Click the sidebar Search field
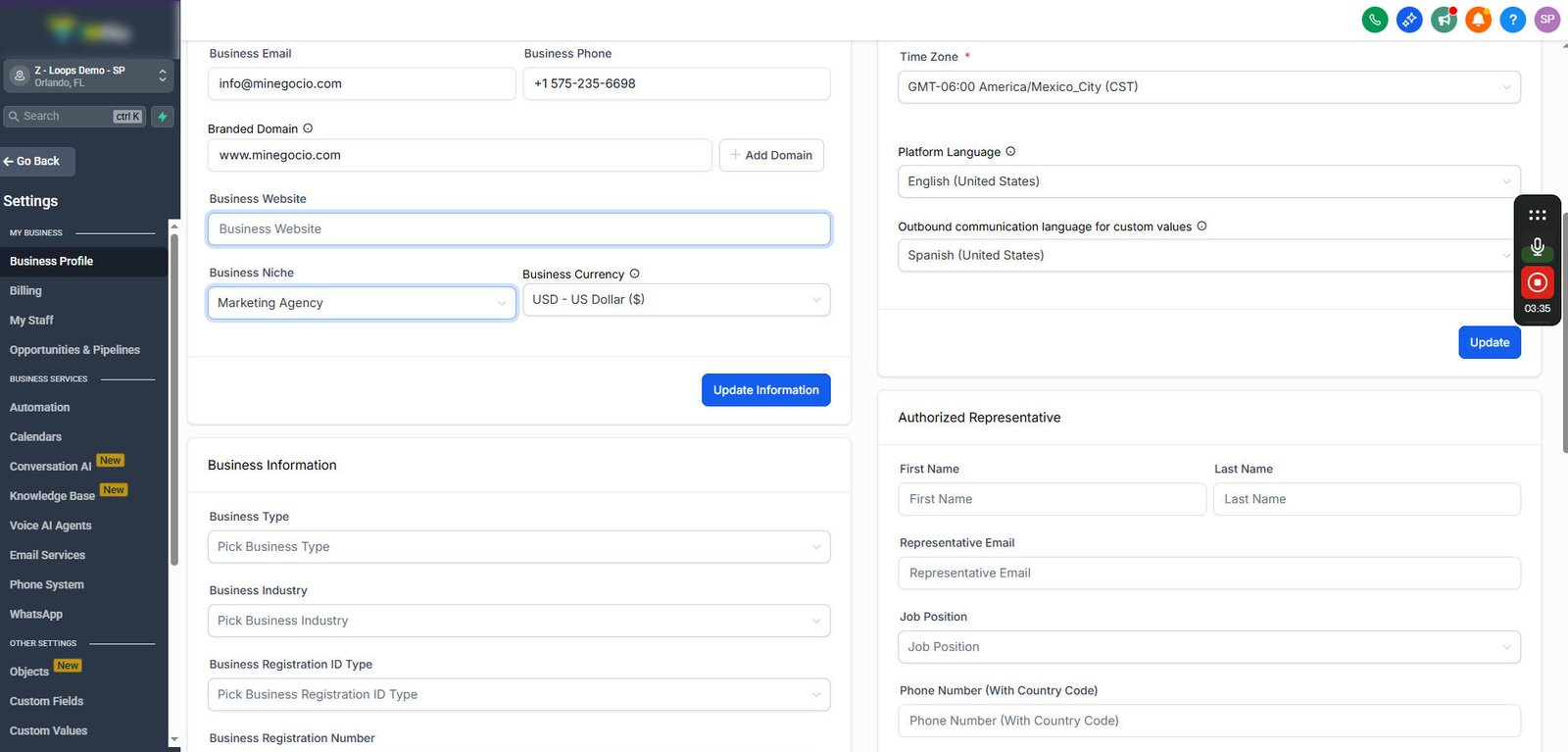The height and width of the screenshot is (752, 1568). 74,117
